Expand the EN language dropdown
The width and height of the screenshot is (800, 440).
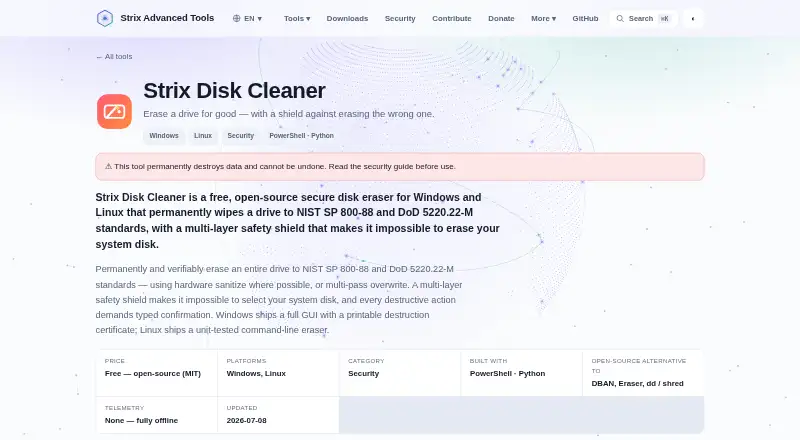tap(247, 18)
